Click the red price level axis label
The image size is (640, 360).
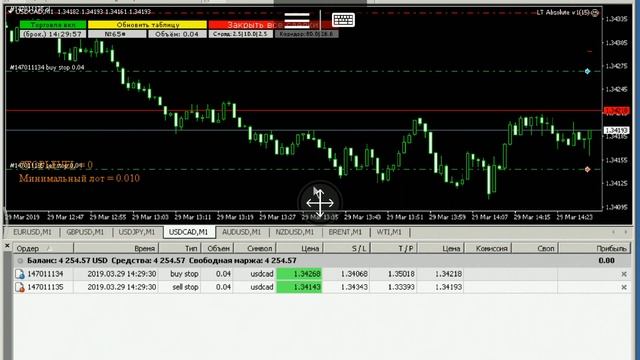(616, 111)
